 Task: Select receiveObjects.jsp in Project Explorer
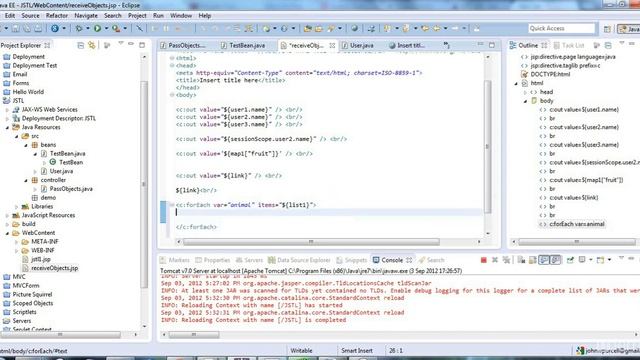click(x=54, y=268)
